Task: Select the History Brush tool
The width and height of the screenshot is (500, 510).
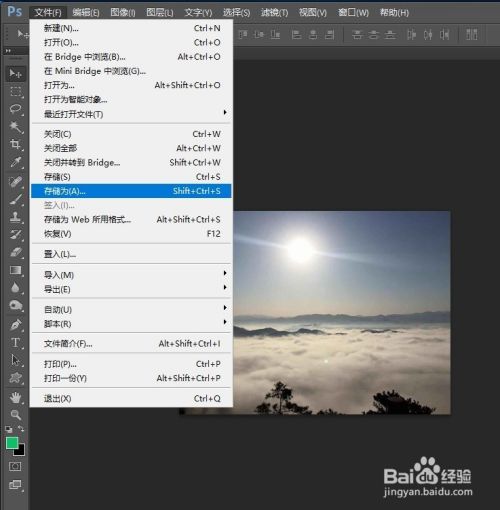Action: pyautogui.click(x=15, y=235)
